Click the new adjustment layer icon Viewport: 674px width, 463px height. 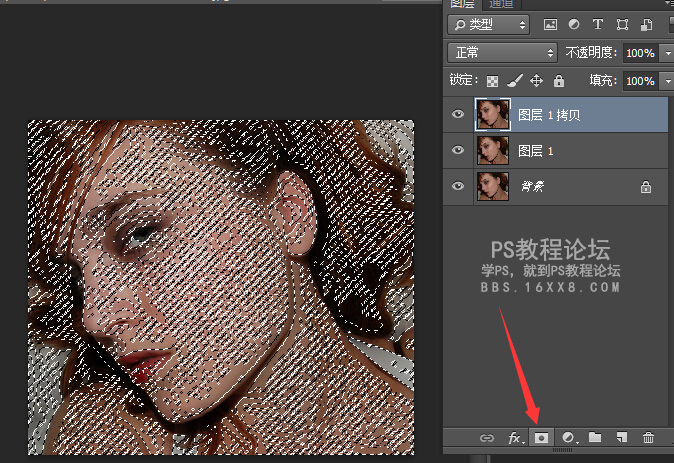point(568,437)
